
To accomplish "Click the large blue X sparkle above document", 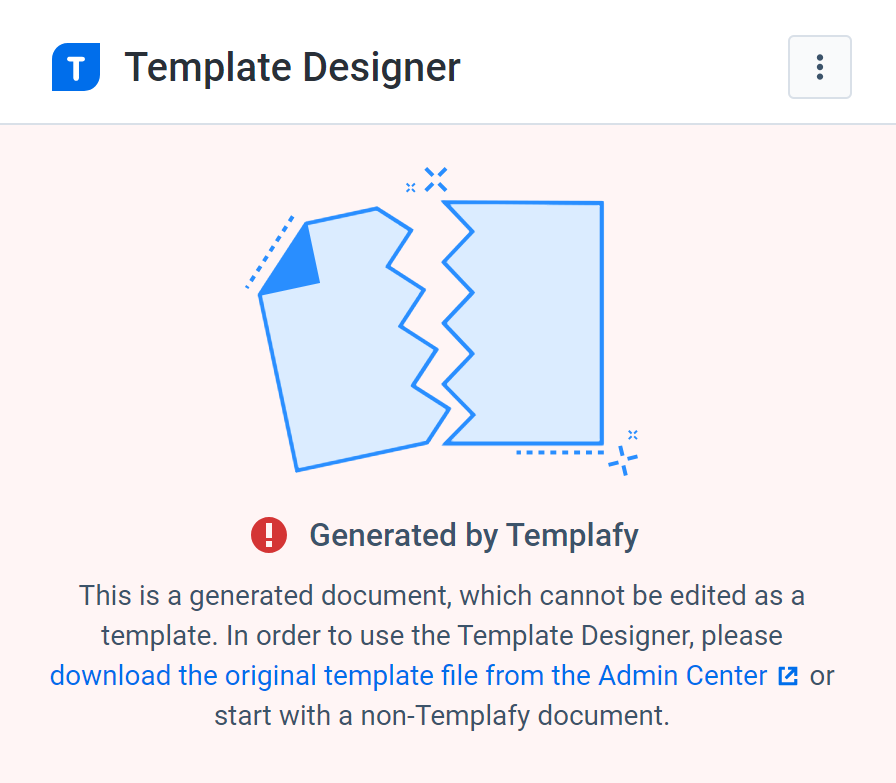I will click(x=435, y=179).
